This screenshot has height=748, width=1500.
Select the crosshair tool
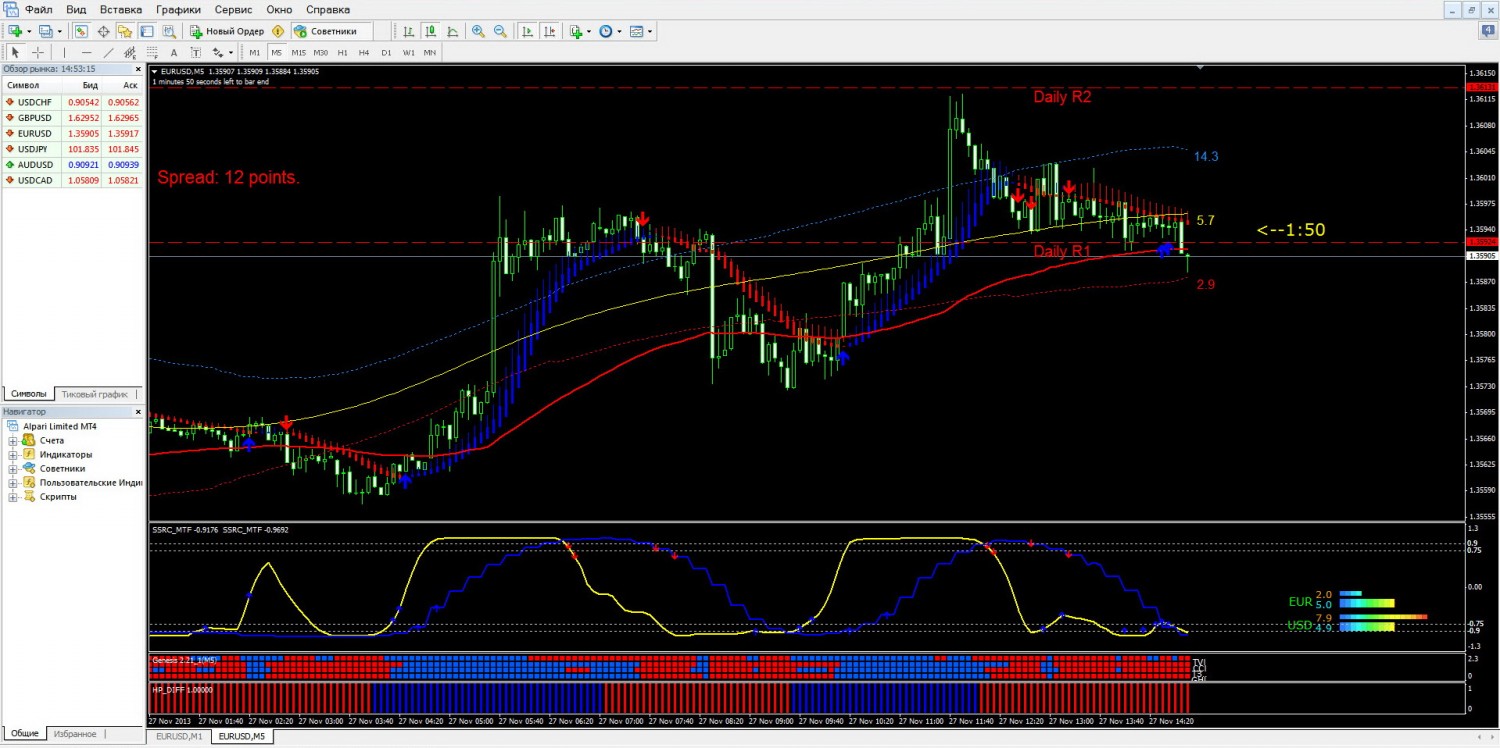38,52
